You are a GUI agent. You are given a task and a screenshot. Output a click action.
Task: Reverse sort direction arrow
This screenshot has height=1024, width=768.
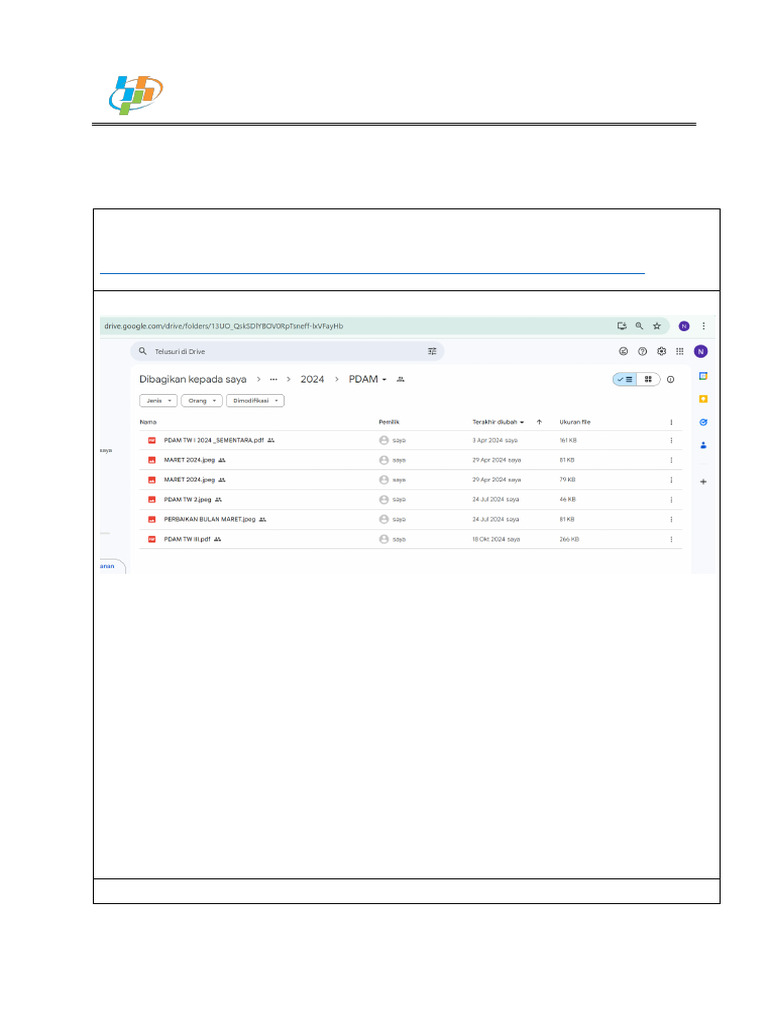click(539, 422)
